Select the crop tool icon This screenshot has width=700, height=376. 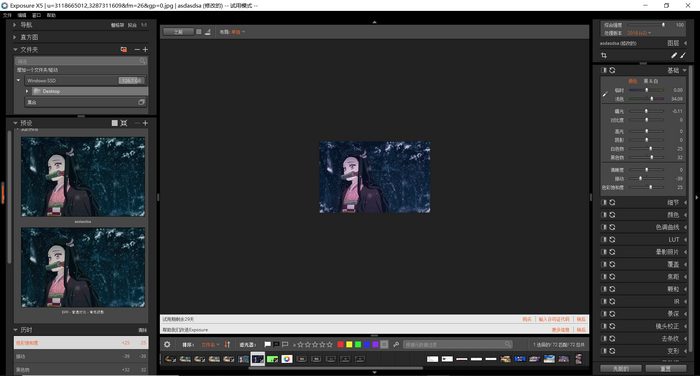pyautogui.click(x=604, y=55)
